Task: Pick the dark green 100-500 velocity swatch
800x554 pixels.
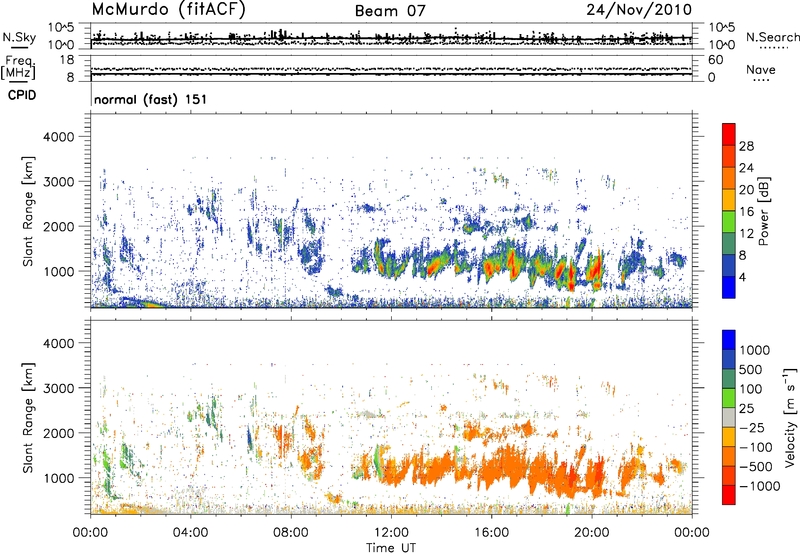Action: [x=729, y=379]
